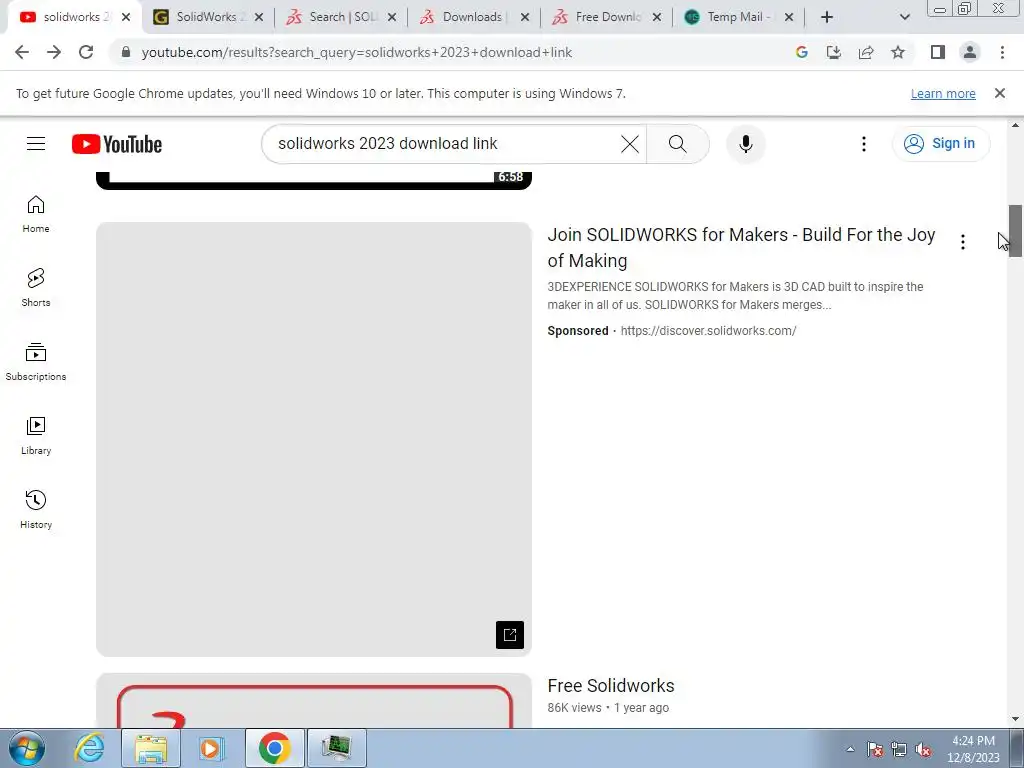Viewport: 1024px width, 768px height.
Task: Open the Chrome profile avatar
Action: pos(970,52)
